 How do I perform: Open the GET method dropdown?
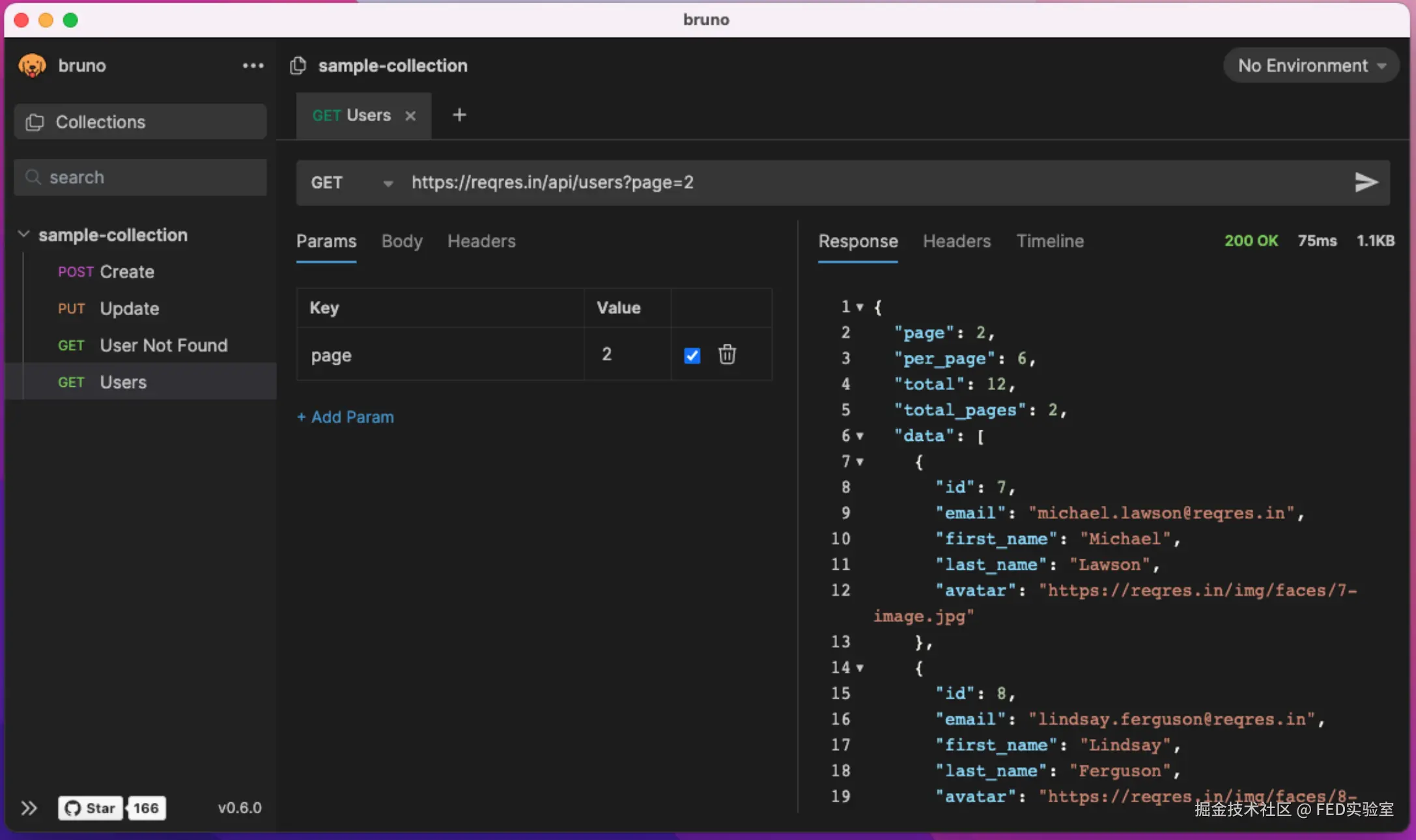tap(352, 183)
